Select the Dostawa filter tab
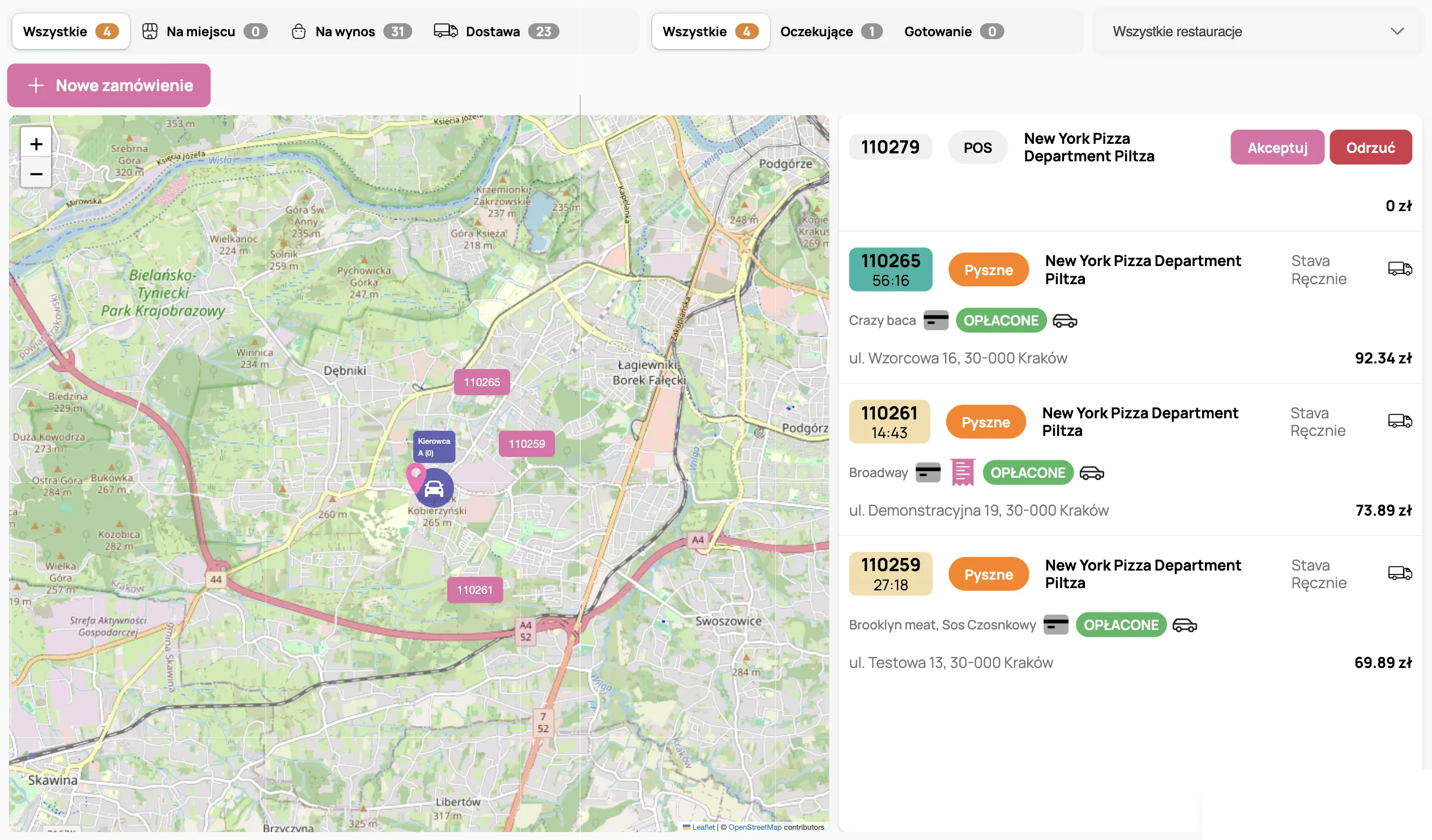This screenshot has height=840, width=1432. (496, 31)
